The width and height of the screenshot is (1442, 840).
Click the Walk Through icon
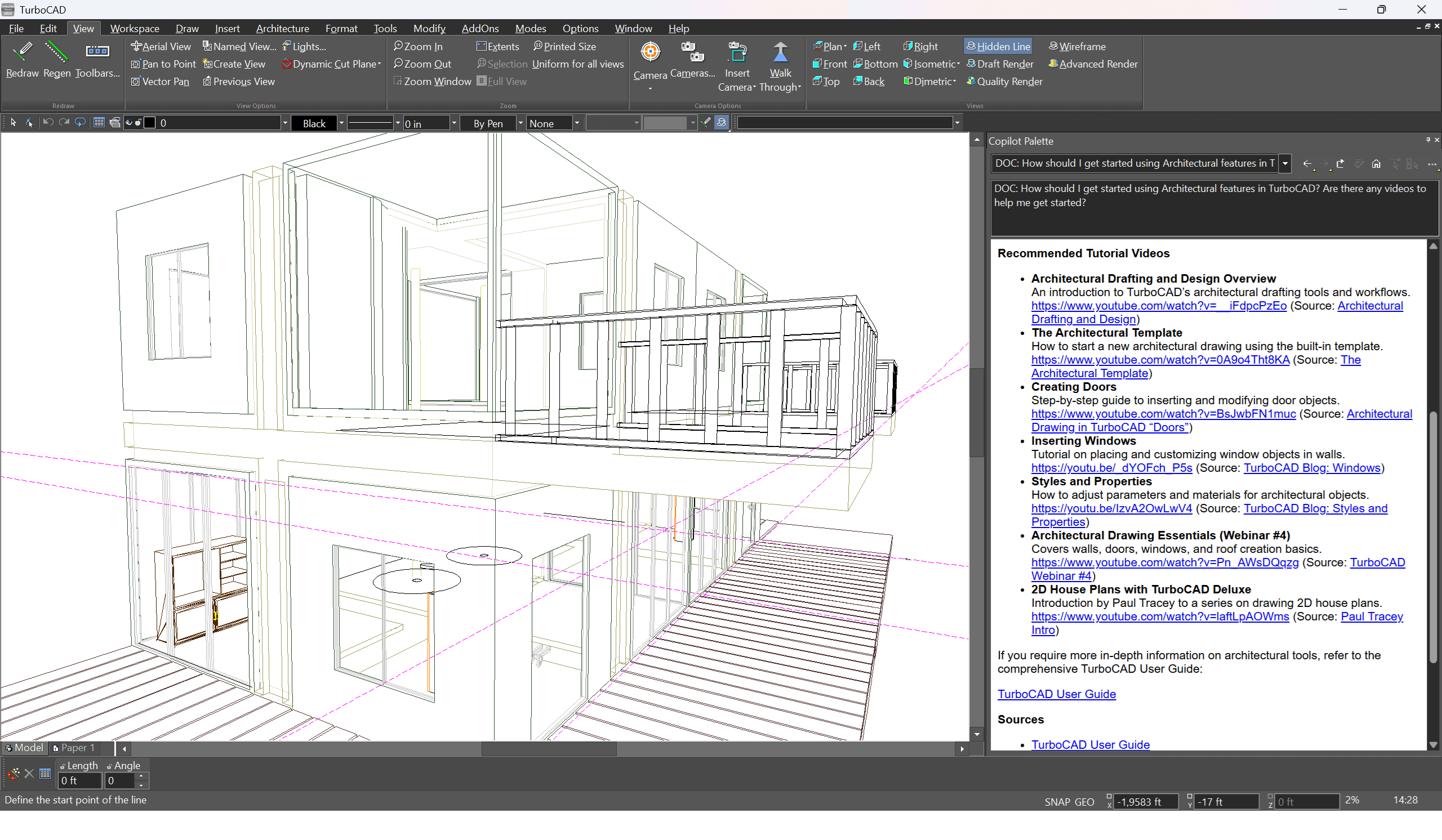tap(780, 52)
